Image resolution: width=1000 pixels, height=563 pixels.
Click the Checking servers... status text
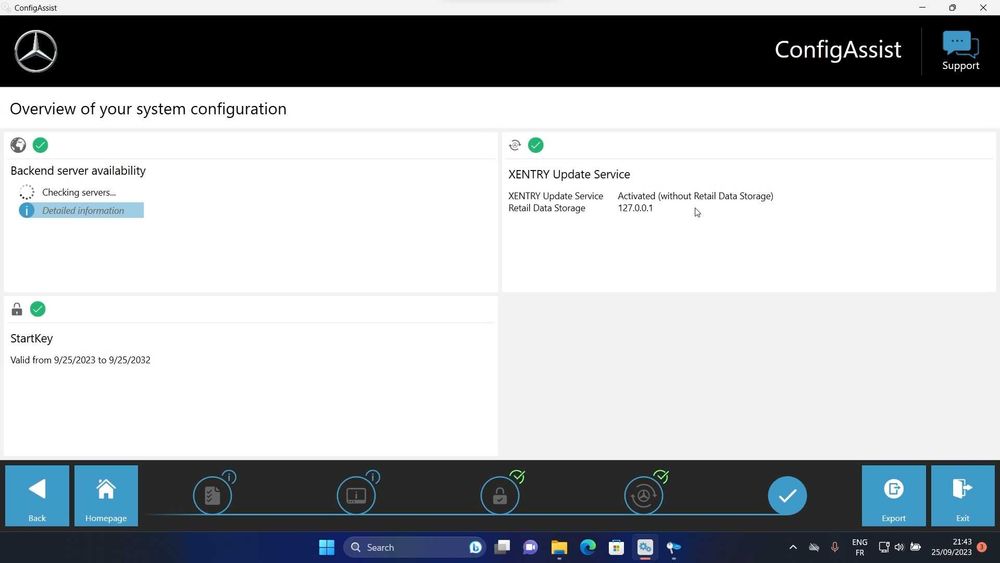pyautogui.click(x=79, y=193)
